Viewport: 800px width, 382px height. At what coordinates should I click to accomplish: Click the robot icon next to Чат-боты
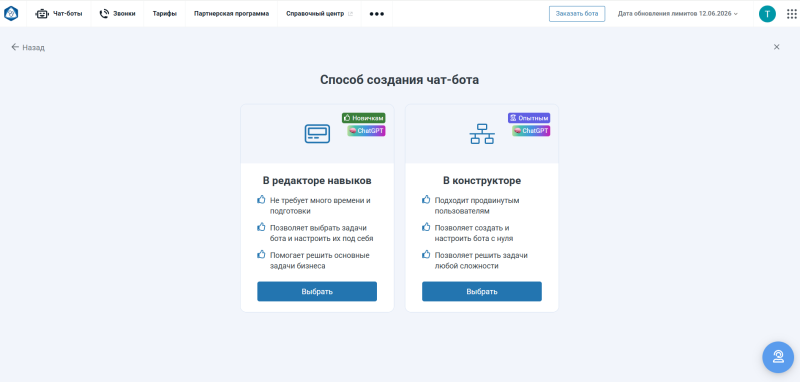(41, 14)
